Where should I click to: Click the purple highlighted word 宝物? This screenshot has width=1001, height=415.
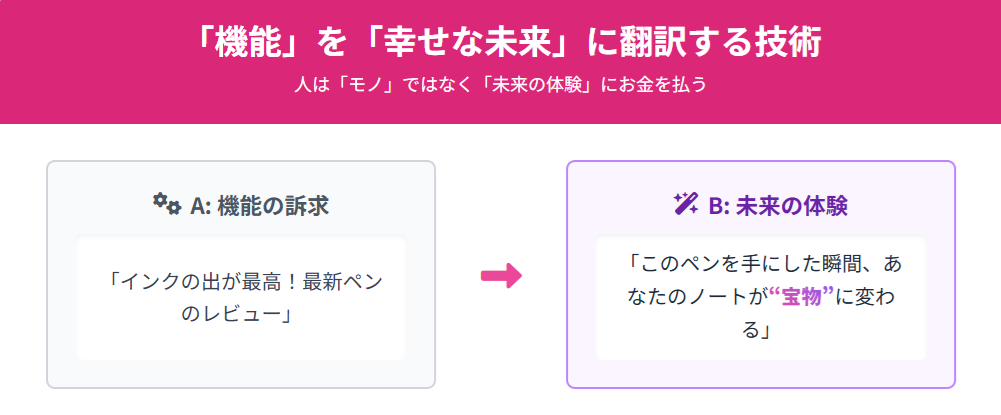pos(803,297)
